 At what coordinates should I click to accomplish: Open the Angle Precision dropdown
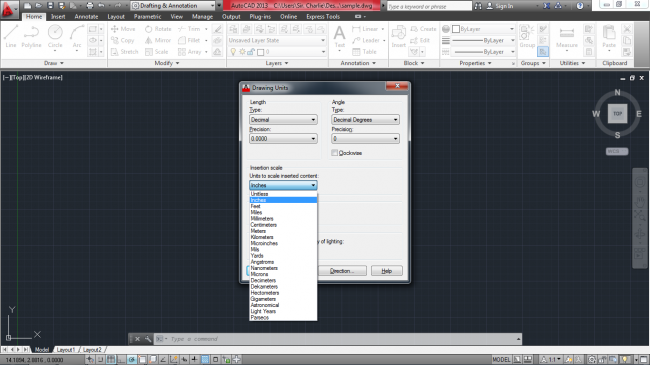(x=365, y=139)
